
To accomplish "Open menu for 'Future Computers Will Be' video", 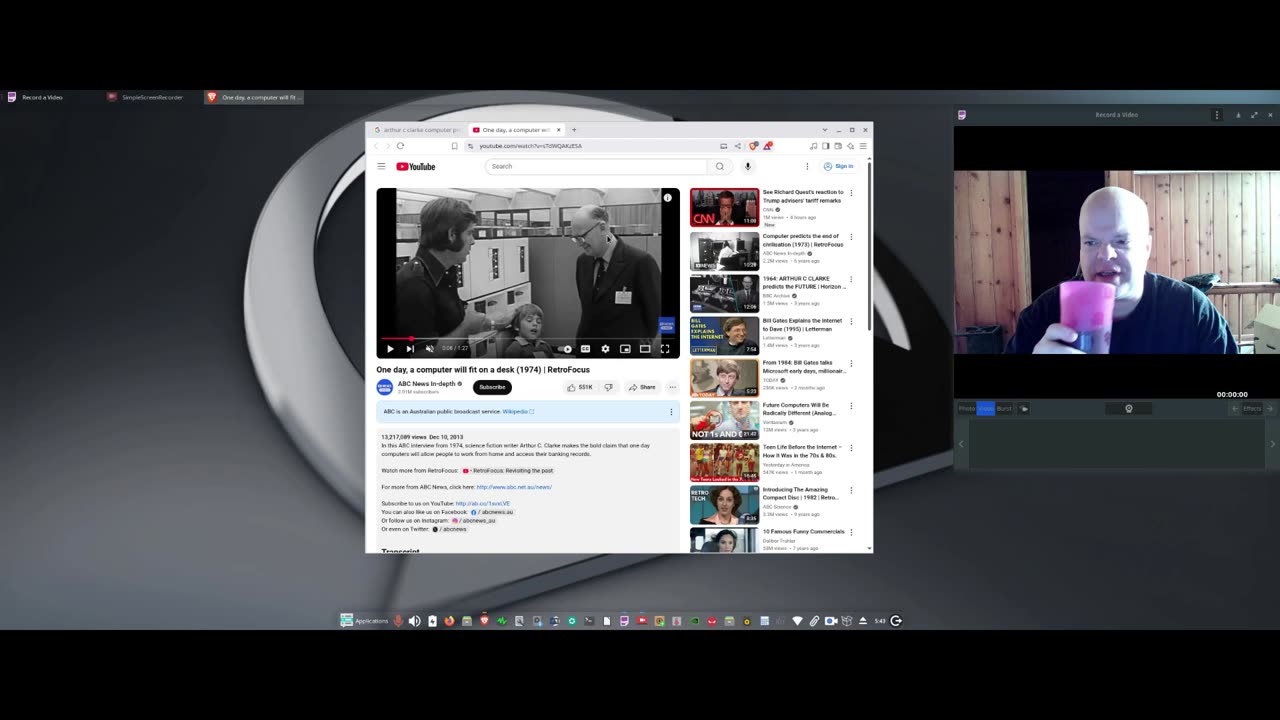I will coord(851,406).
